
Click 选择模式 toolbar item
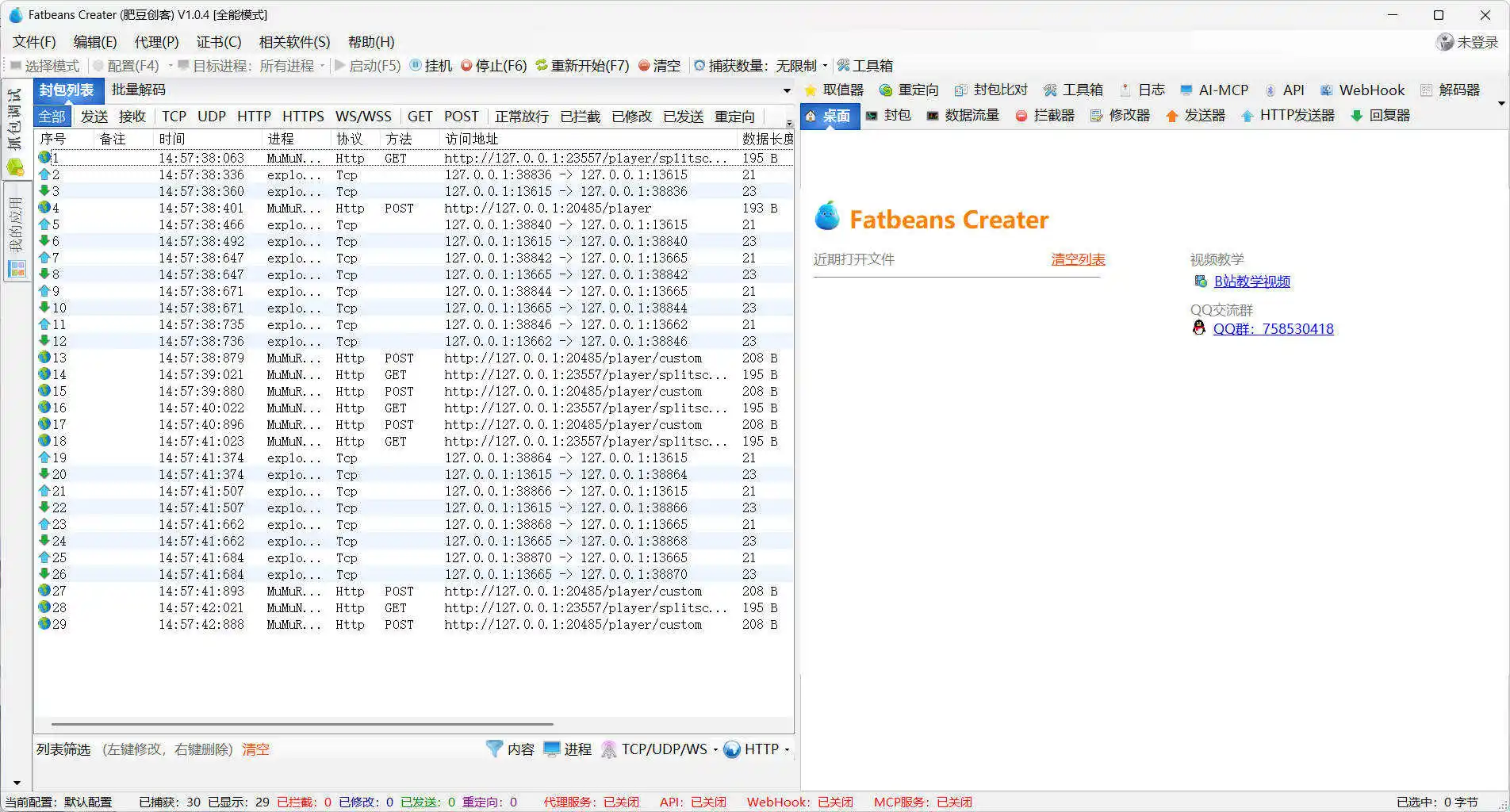(x=44, y=66)
